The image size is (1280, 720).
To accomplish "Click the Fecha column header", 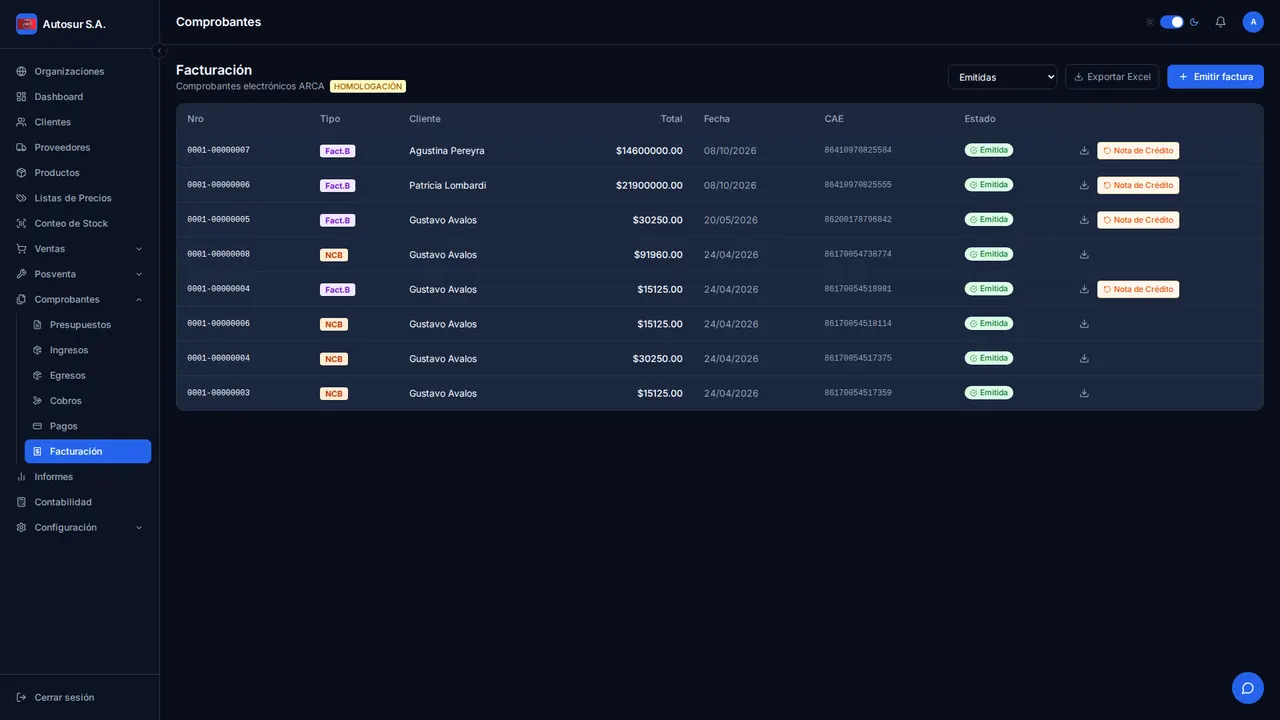I will pos(717,119).
